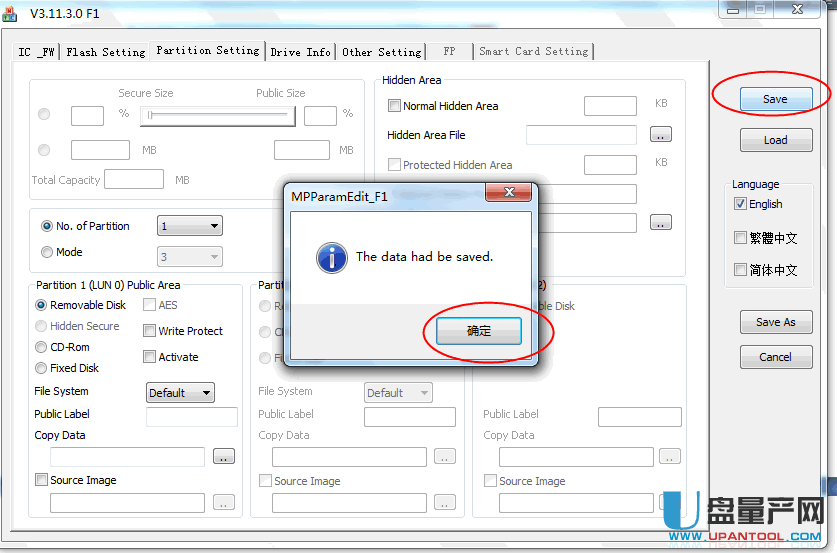Click the Load button
The height and width of the screenshot is (553, 837).
(x=775, y=140)
